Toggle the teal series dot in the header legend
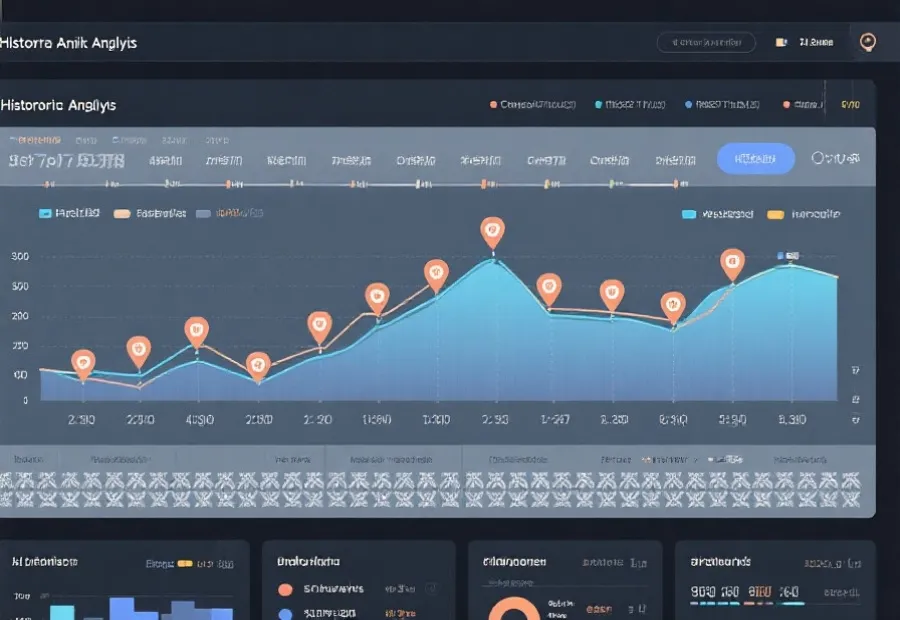This screenshot has height=620, width=900. pyautogui.click(x=598, y=104)
